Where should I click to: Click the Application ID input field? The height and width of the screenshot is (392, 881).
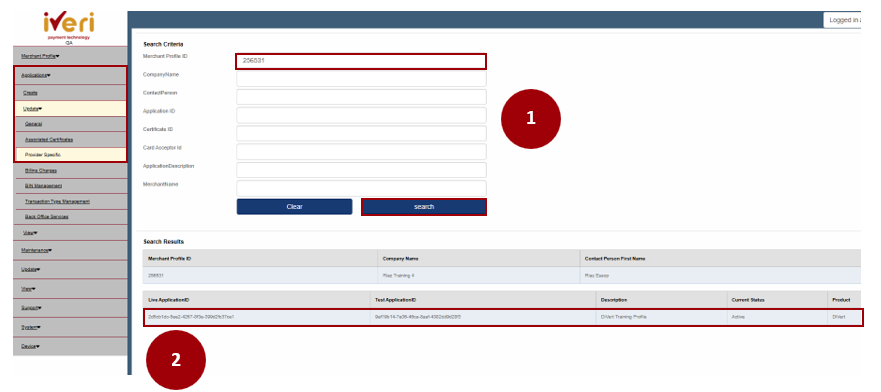click(x=361, y=115)
